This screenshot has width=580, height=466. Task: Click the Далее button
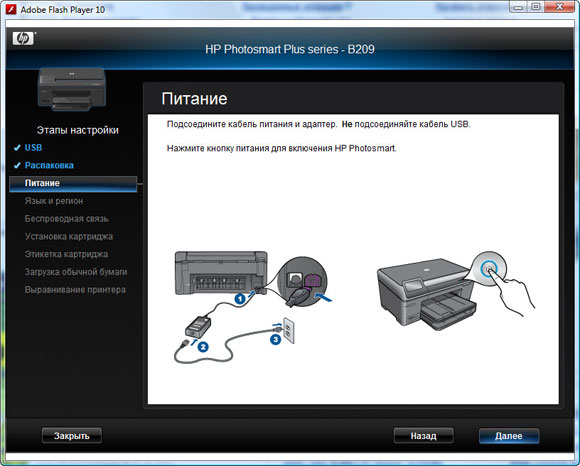coord(509,436)
